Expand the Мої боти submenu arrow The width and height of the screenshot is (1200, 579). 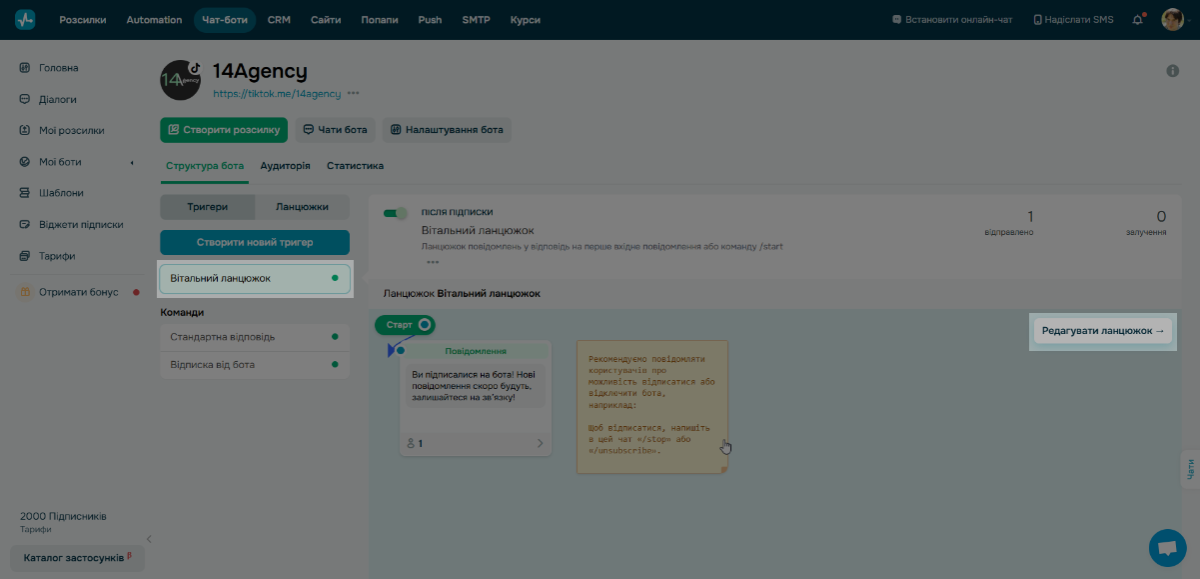point(132,162)
